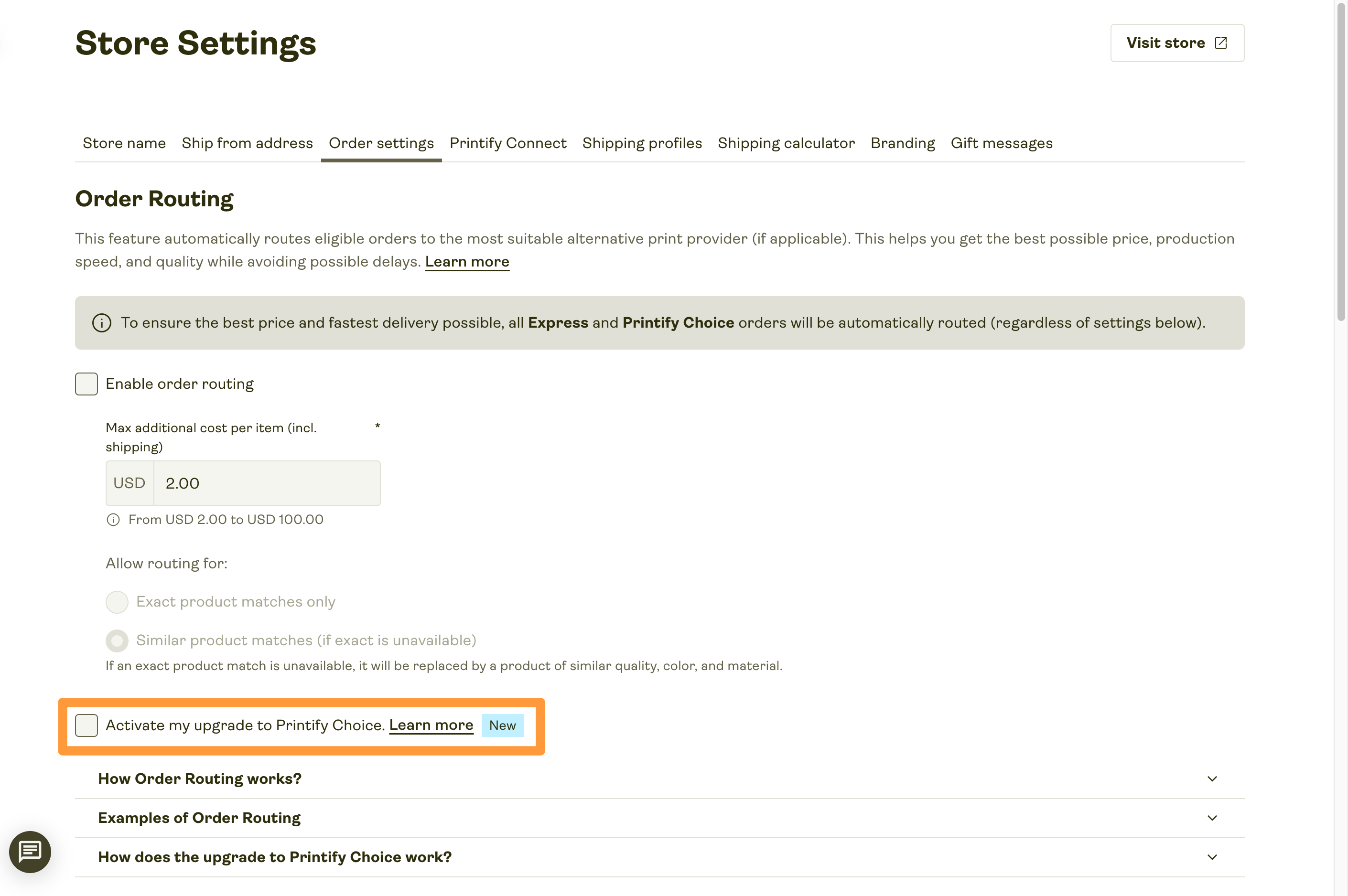1348x896 pixels.
Task: Open the Printify Connect tab
Action: [x=507, y=143]
